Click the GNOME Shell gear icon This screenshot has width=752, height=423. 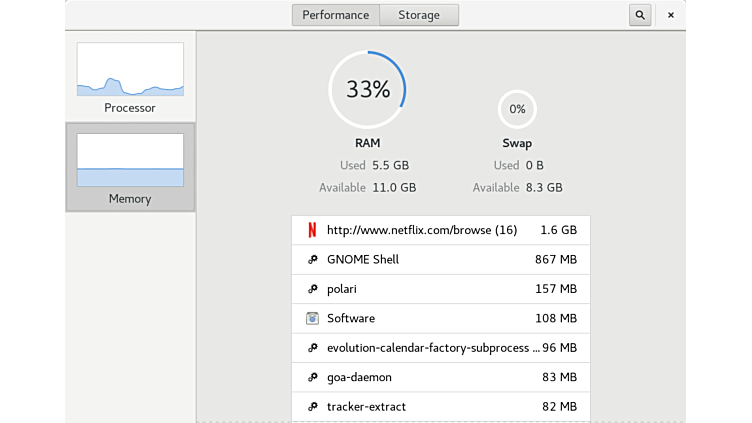(x=312, y=260)
